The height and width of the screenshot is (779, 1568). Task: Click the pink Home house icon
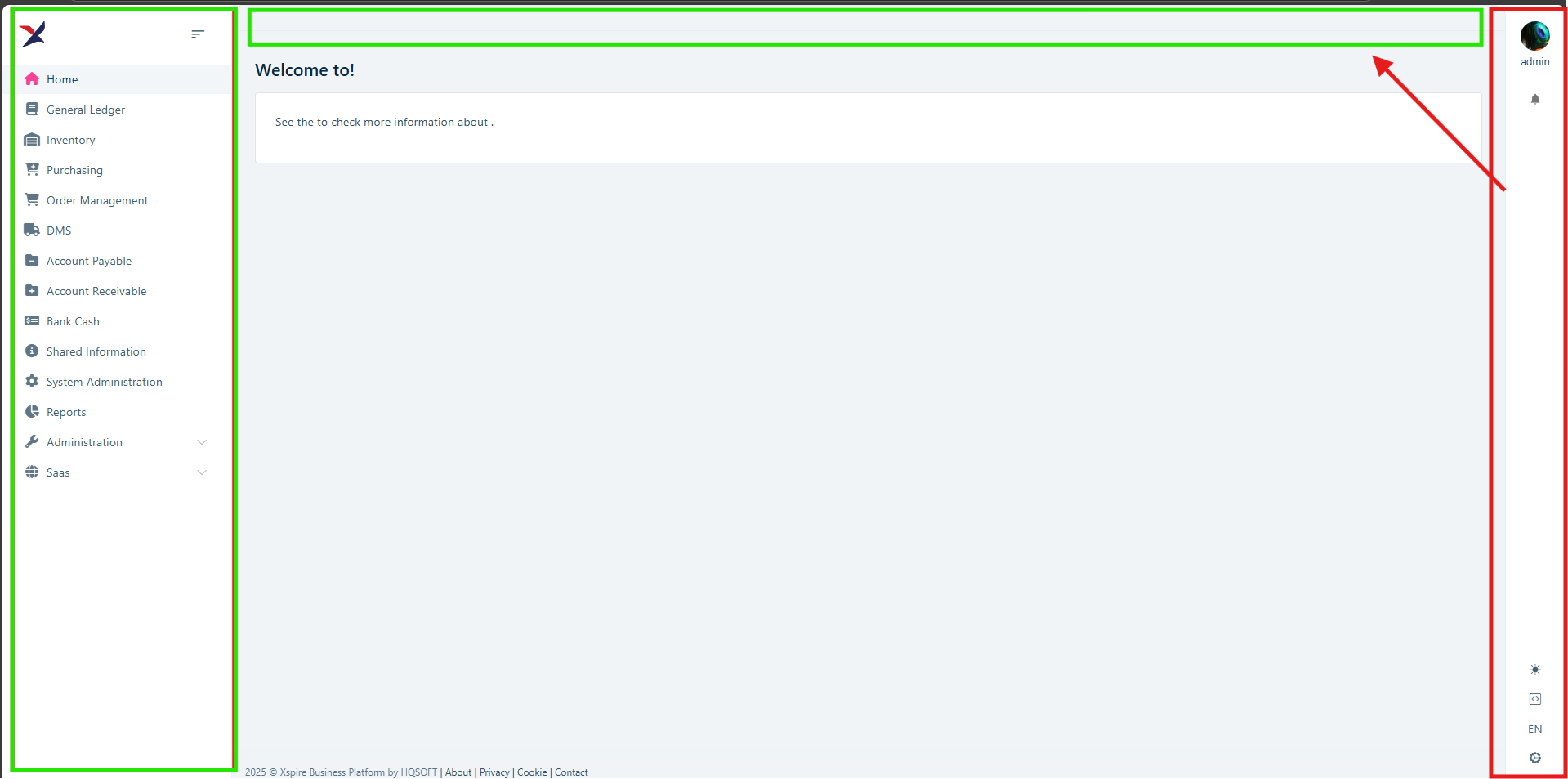(32, 79)
